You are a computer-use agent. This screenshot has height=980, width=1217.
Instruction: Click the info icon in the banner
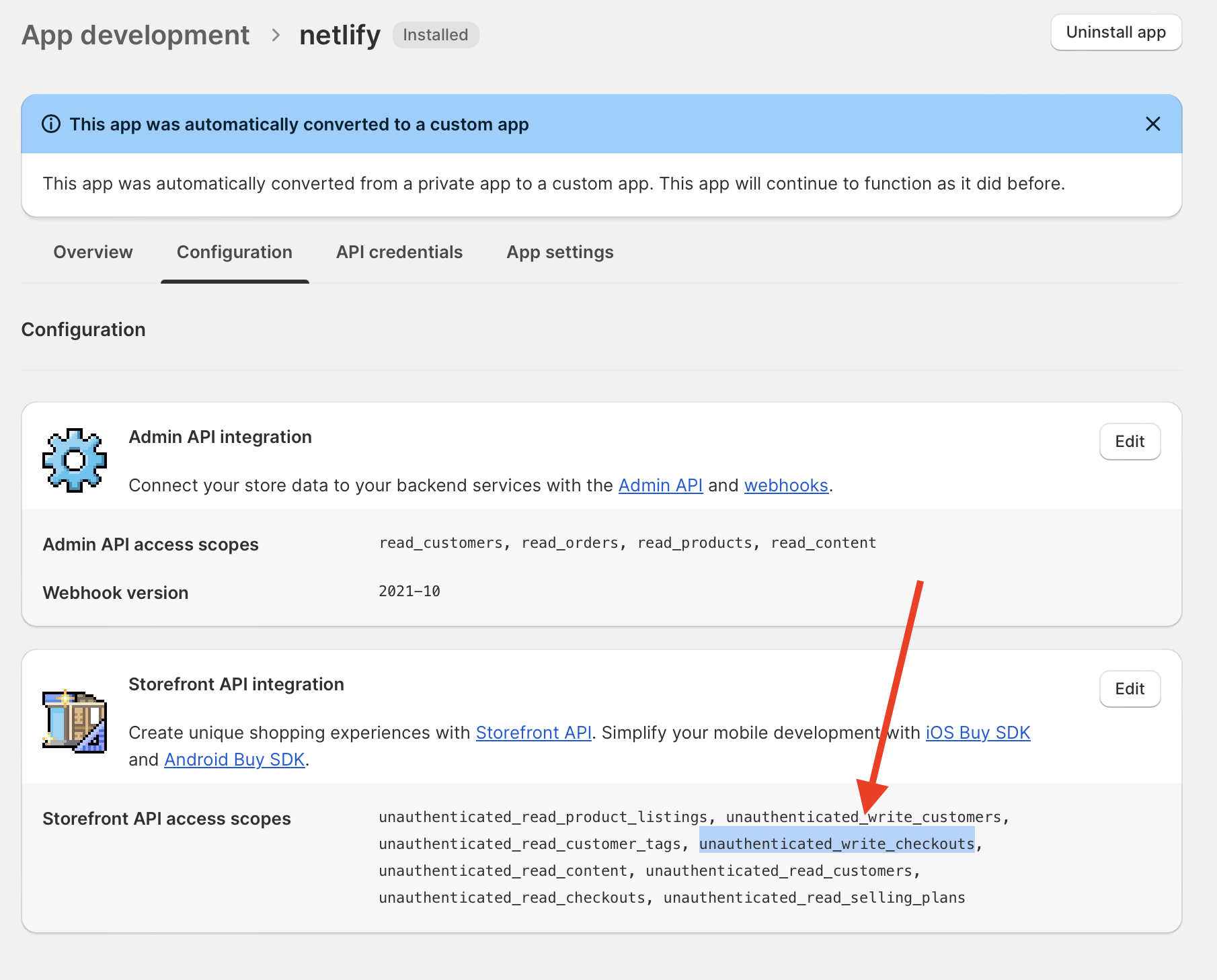[51, 124]
